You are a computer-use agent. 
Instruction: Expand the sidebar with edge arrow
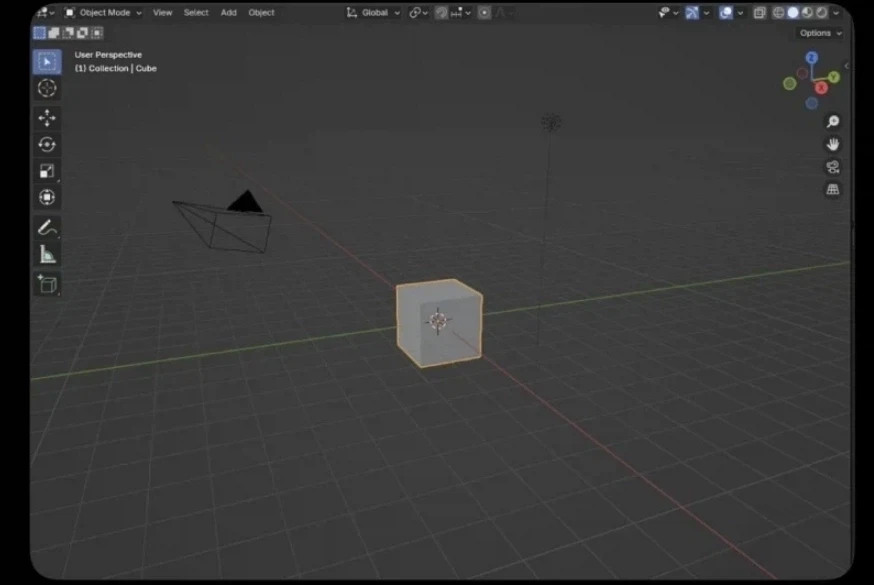[847, 66]
